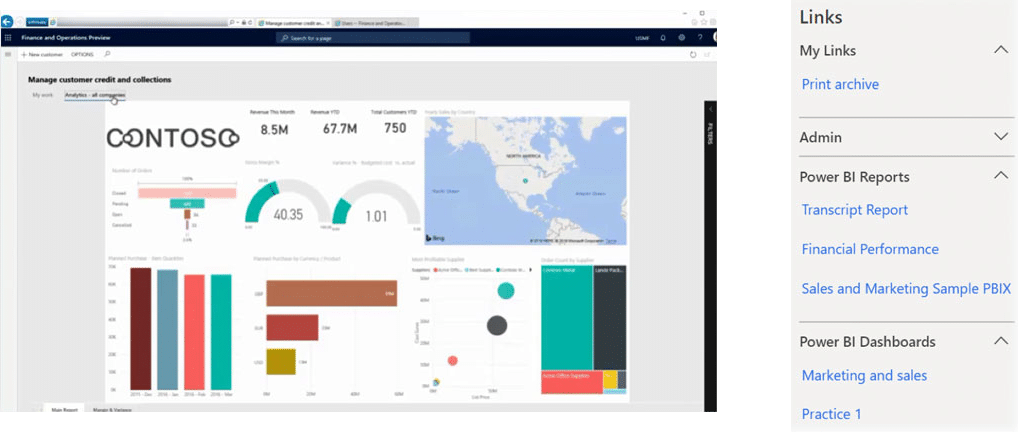Click the notifications bell icon
This screenshot has width=1020, height=432.
(663, 38)
